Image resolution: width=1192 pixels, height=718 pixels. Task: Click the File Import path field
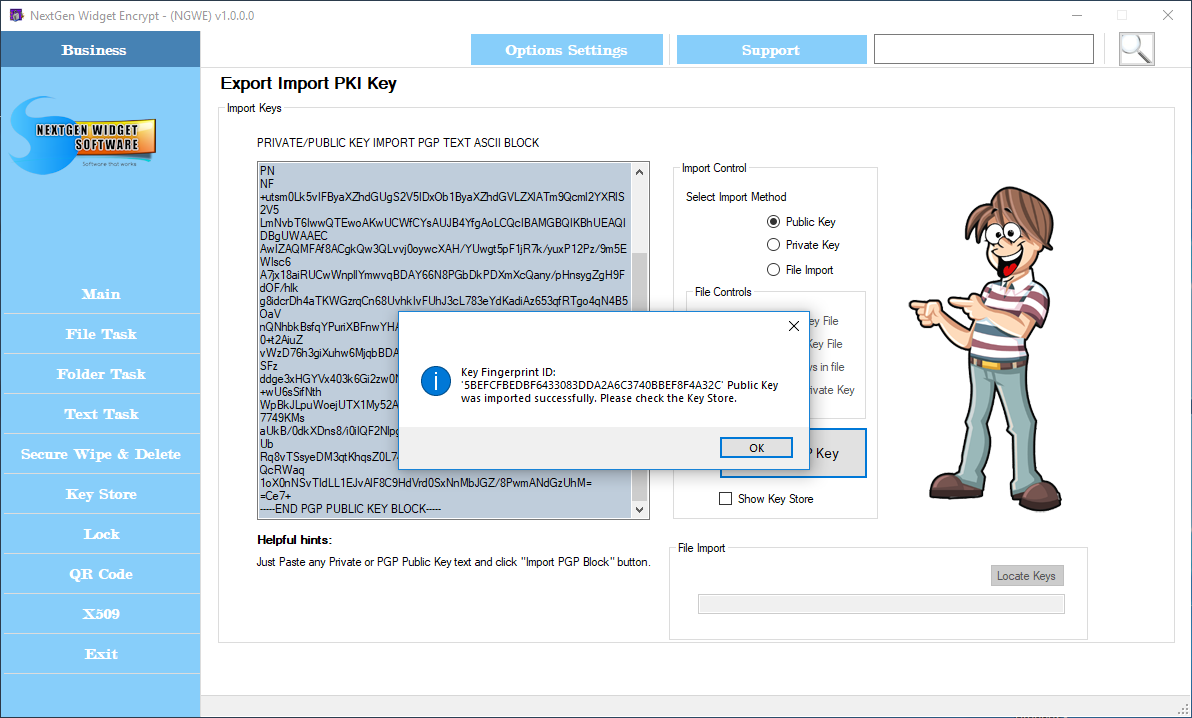tap(881, 604)
